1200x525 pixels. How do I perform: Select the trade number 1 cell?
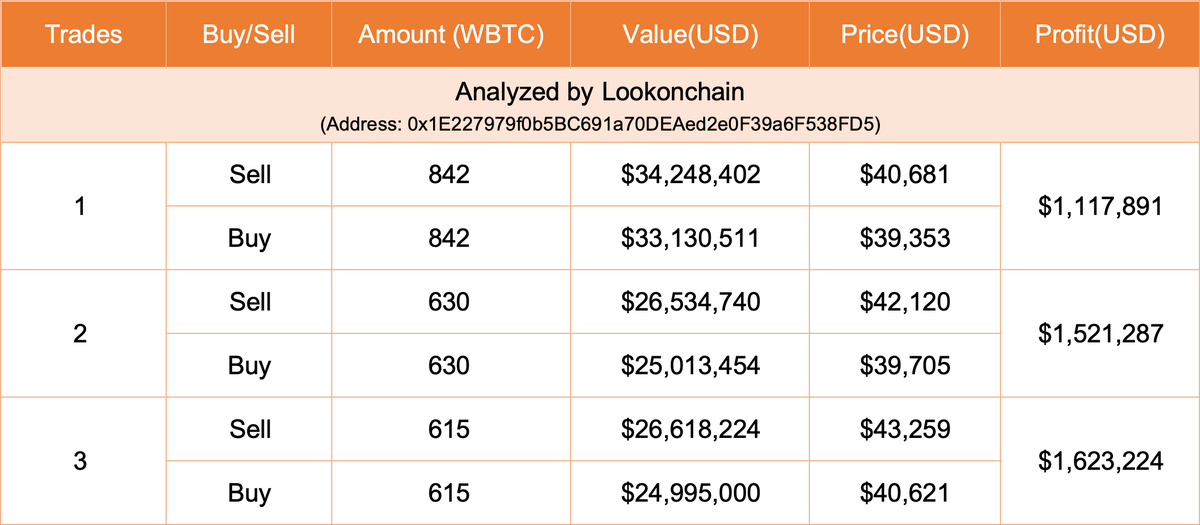(84, 207)
